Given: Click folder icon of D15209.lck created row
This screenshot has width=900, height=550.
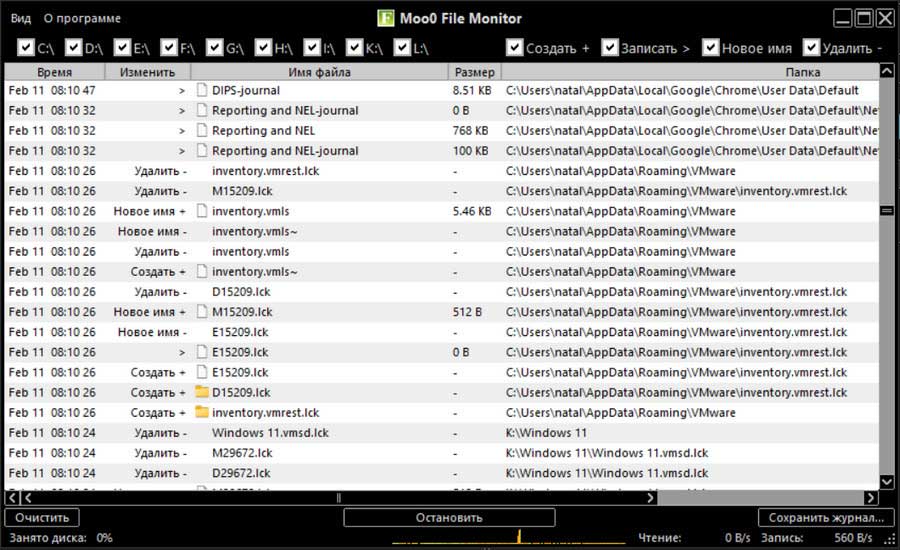Looking at the screenshot, I should click(201, 392).
